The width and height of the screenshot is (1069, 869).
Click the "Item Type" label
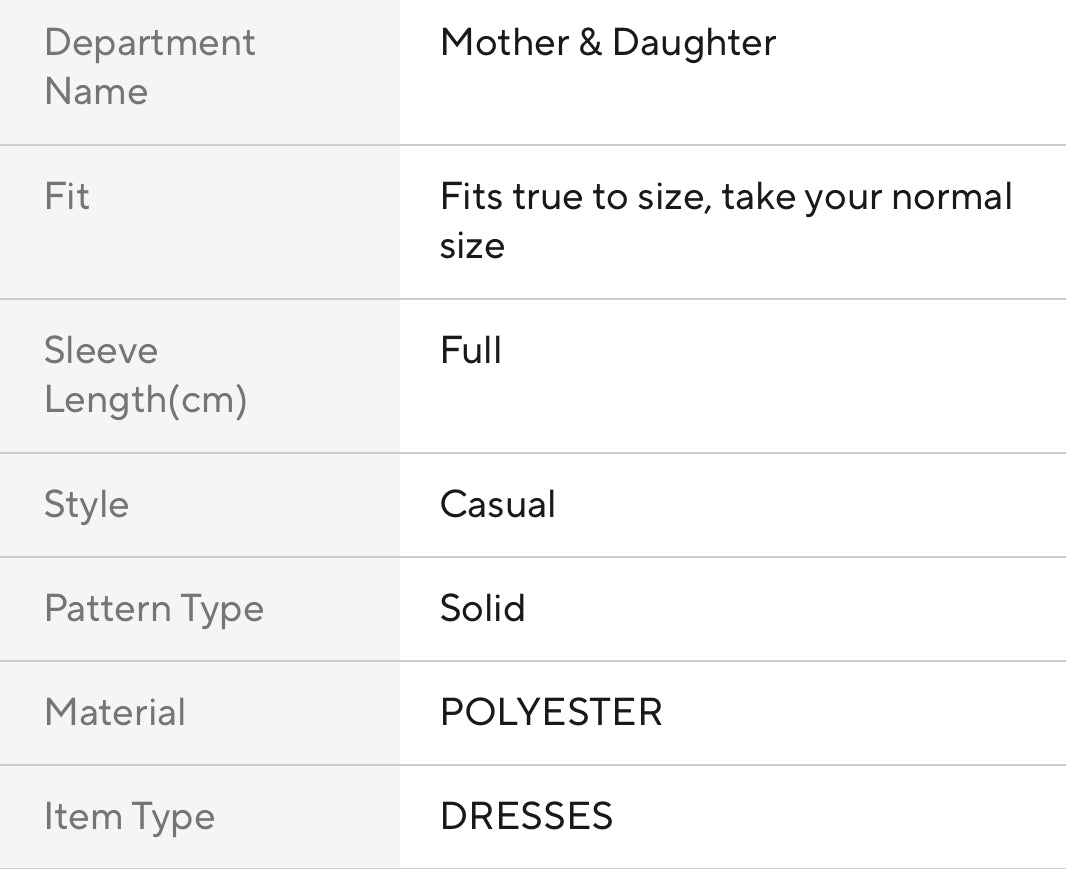129,817
